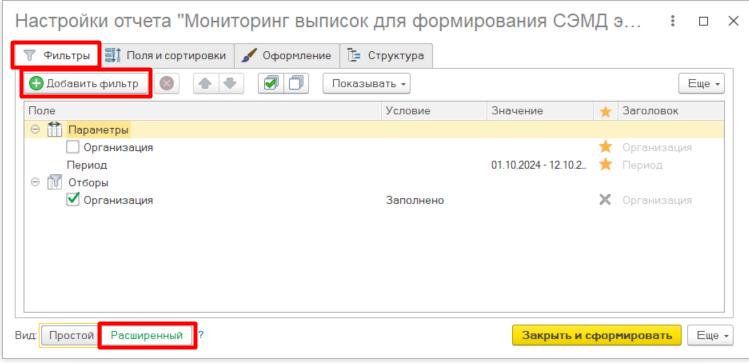
Task: Click the Добавить фильтр button
Action: coord(85,84)
